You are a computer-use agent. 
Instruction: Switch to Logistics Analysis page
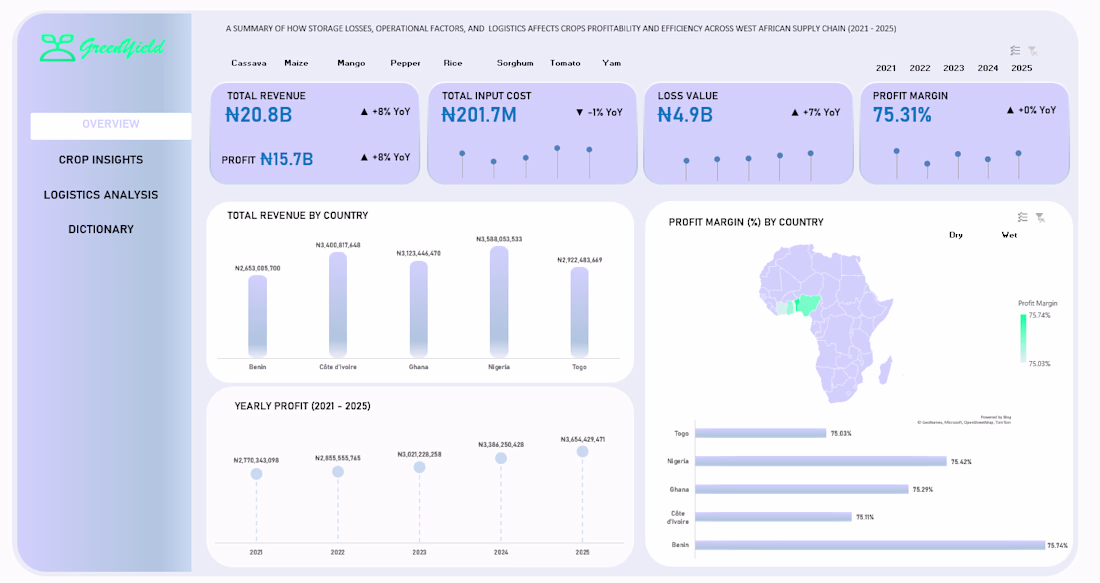[101, 195]
